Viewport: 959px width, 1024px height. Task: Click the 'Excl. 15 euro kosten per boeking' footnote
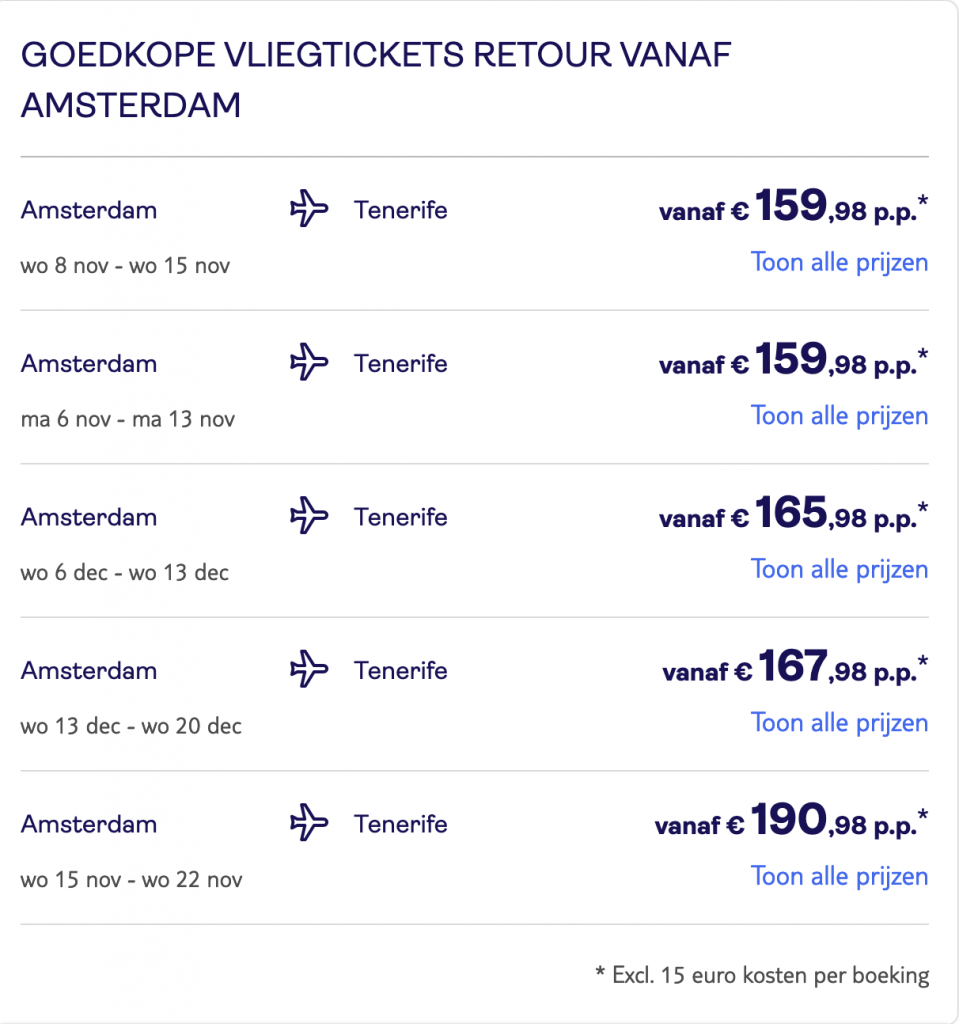tap(761, 975)
